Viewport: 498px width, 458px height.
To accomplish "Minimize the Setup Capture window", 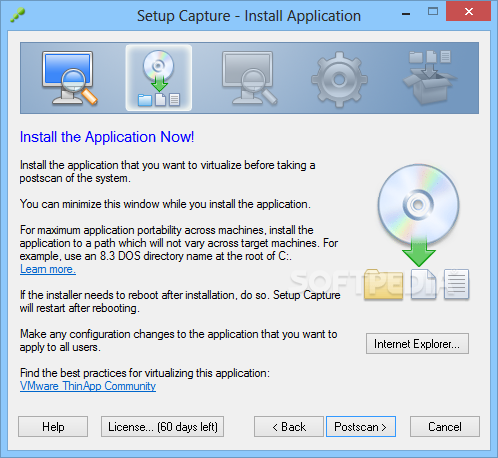I will [x=406, y=13].
